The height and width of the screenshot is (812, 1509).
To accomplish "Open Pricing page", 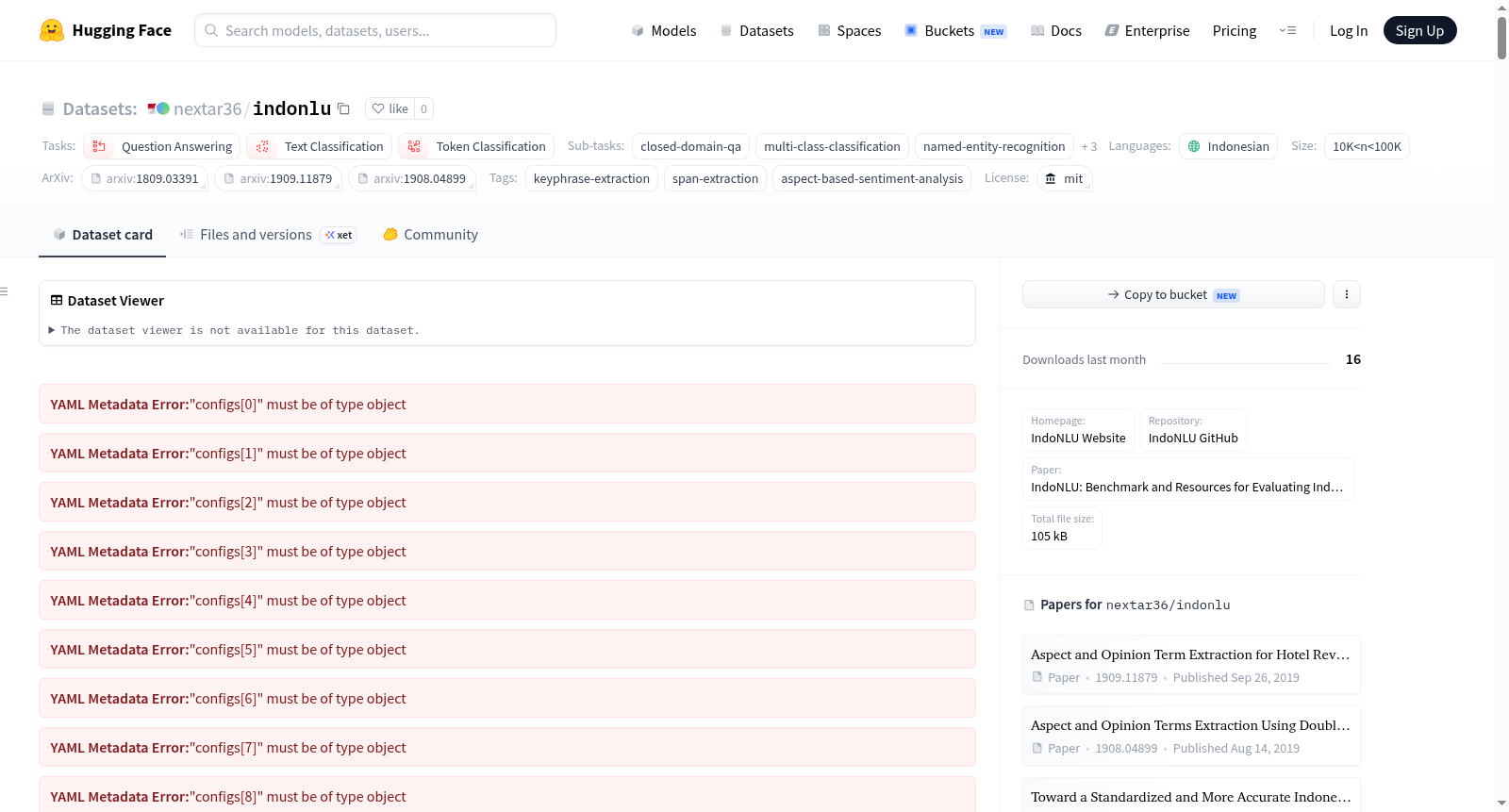I will (1235, 31).
